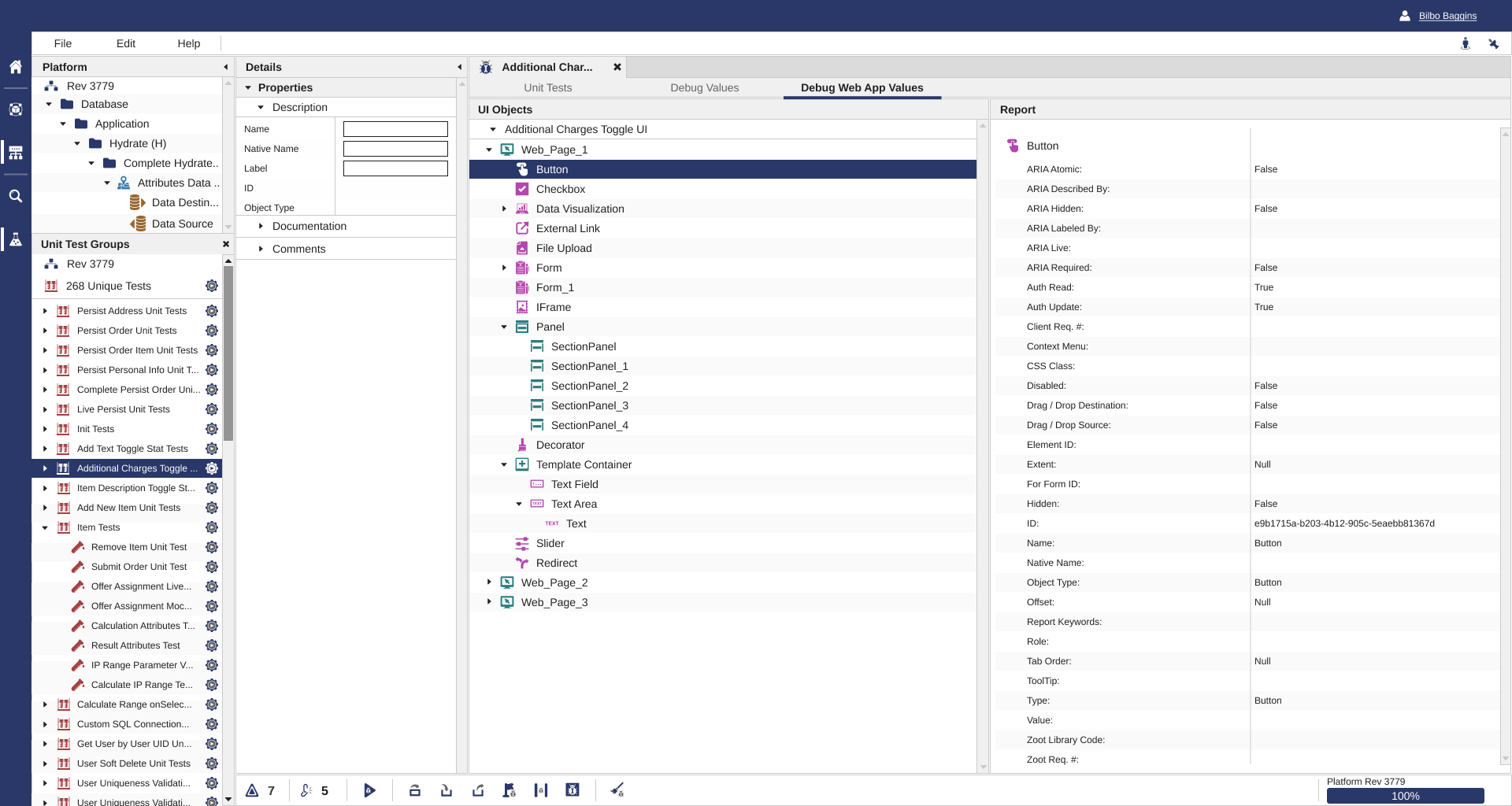This screenshot has height=806, width=1512.
Task: Open gear for Remove Item Unit Test
Action: 212,547
